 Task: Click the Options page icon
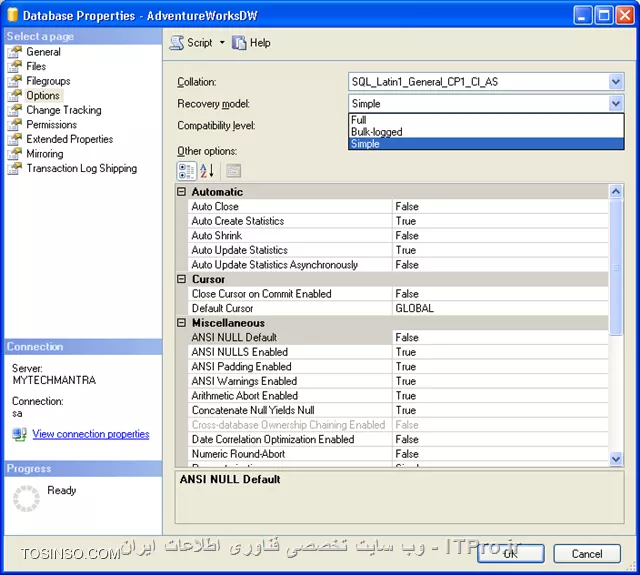(x=15, y=95)
